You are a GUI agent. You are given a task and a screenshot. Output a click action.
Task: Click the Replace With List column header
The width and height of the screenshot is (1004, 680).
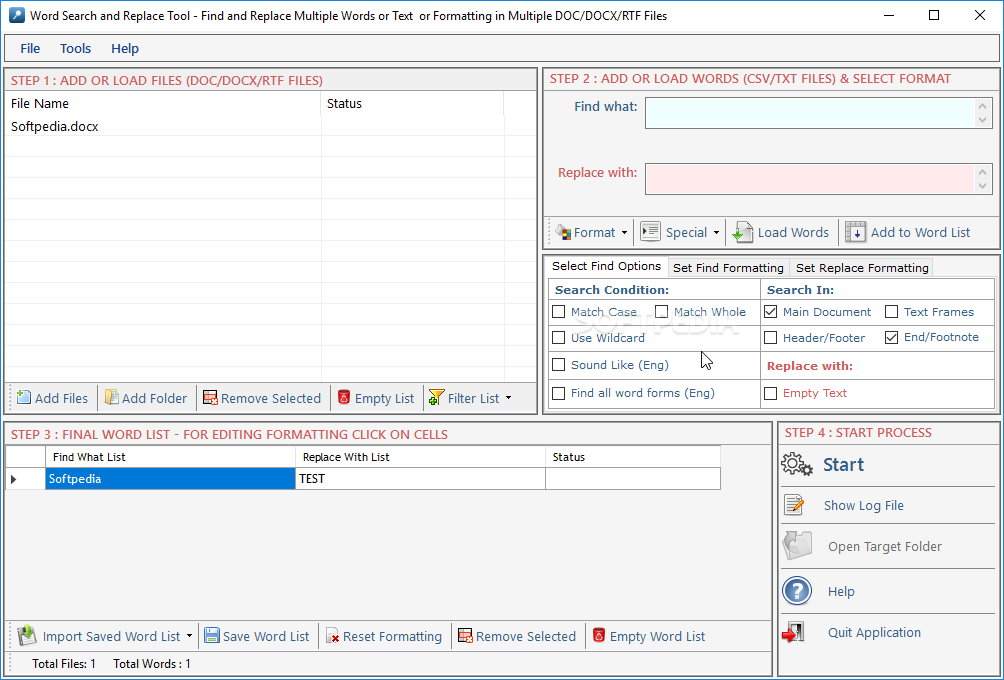point(420,457)
